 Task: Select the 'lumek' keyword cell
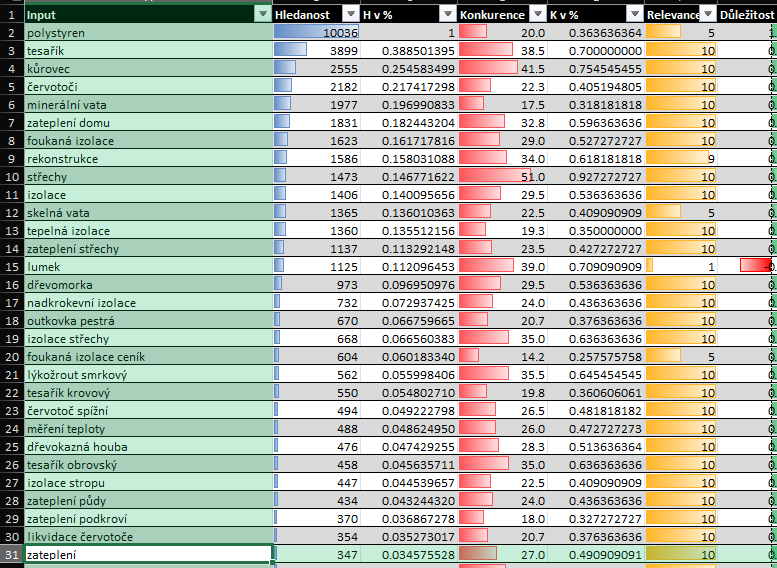click(x=147, y=267)
